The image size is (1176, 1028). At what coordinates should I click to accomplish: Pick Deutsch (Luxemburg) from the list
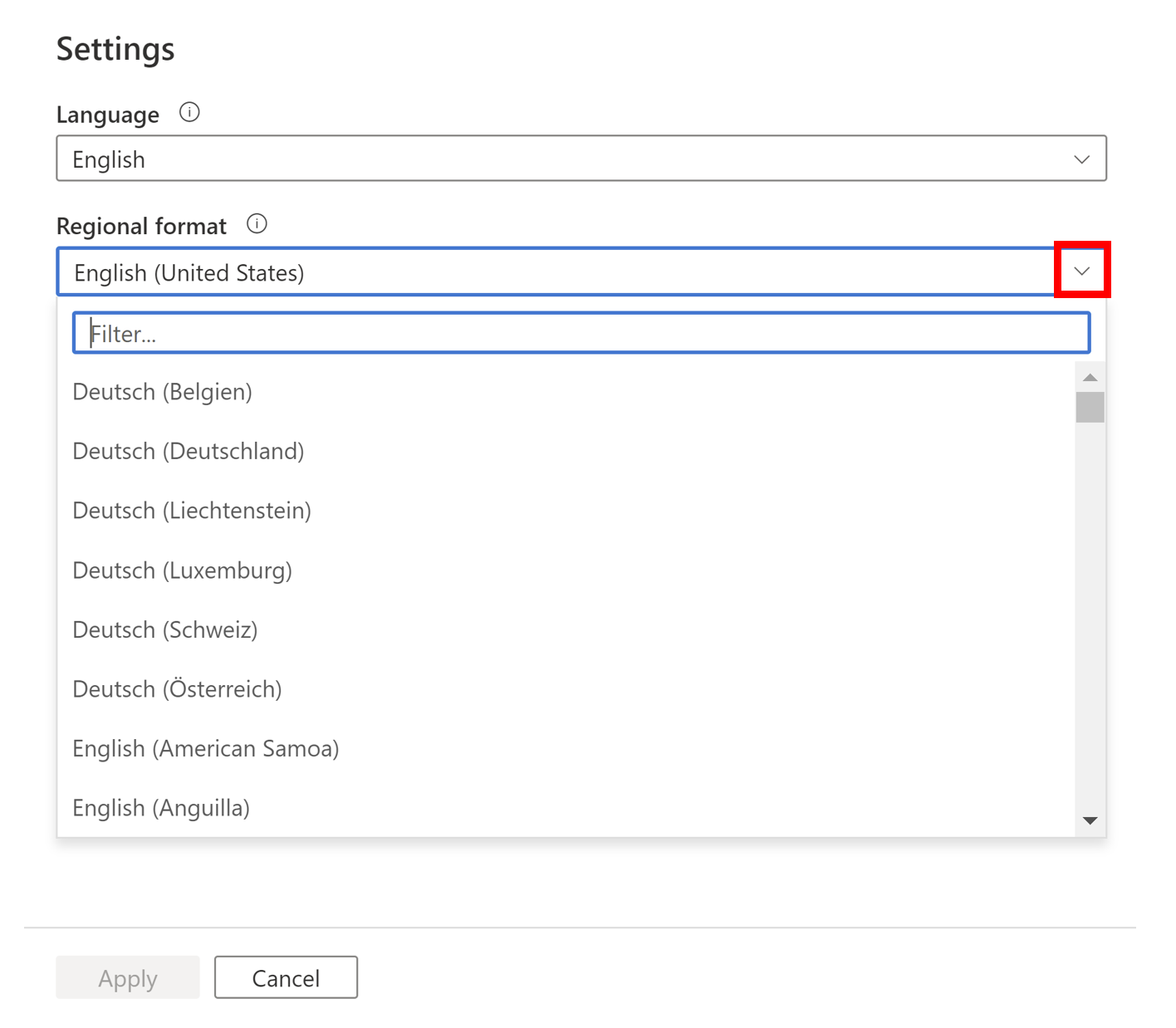[183, 570]
